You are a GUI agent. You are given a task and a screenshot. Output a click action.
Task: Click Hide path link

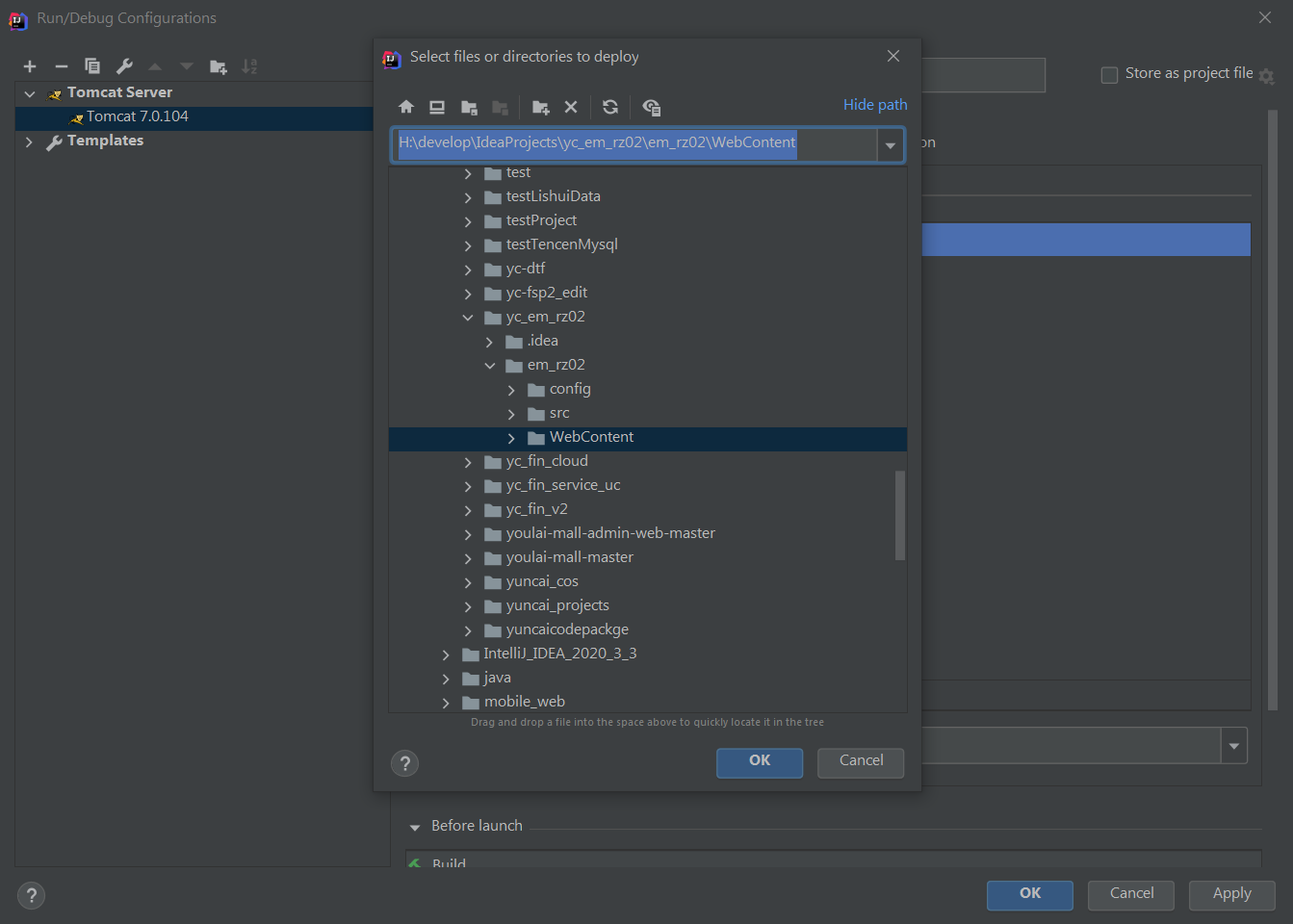pos(875,104)
